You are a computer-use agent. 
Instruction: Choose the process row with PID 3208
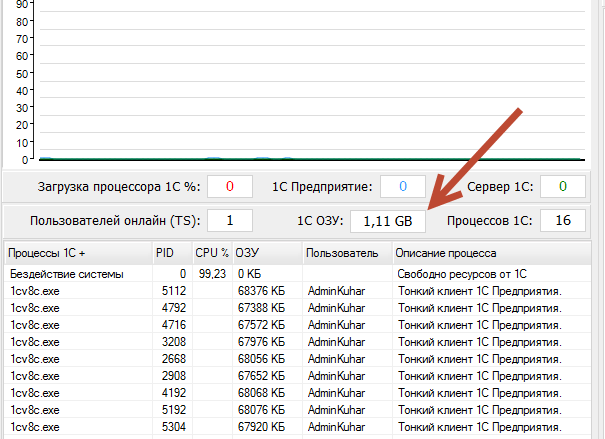36,341
